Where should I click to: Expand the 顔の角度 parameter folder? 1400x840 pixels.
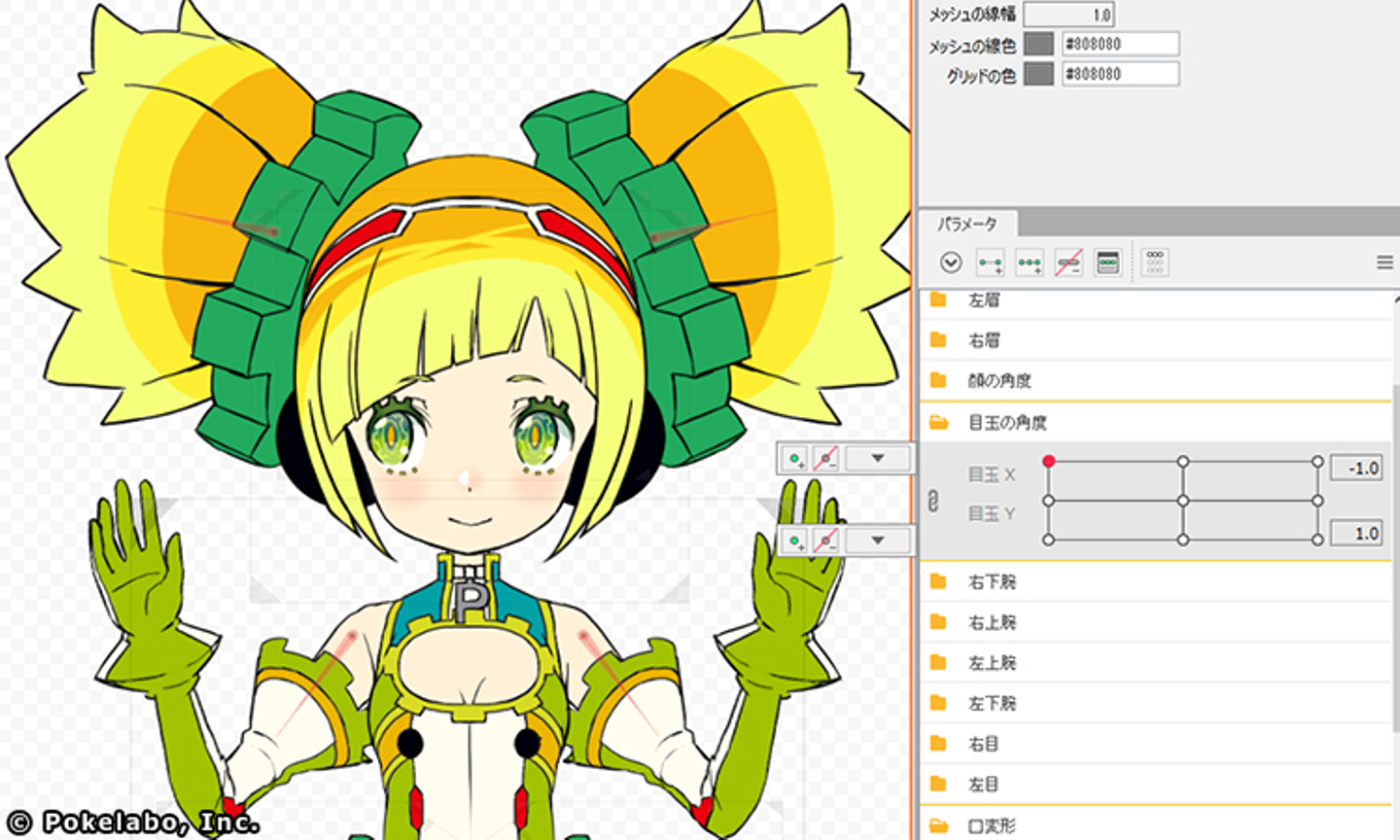(x=938, y=380)
